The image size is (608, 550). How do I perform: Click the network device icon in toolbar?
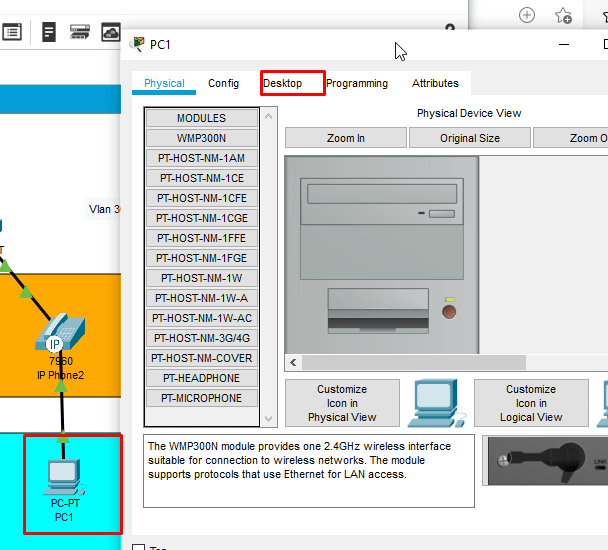click(x=80, y=32)
